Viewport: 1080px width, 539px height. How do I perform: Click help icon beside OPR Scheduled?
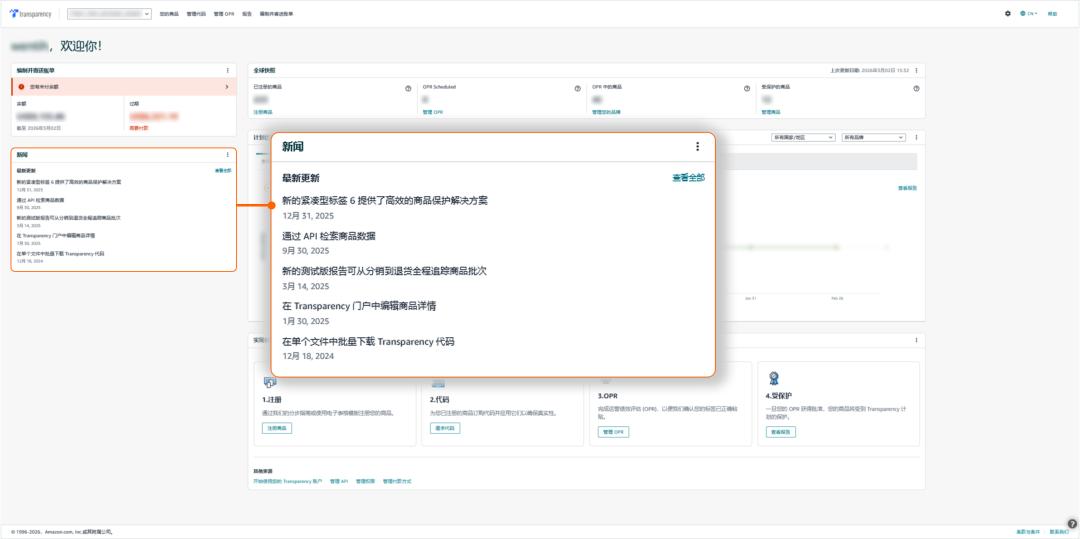point(577,88)
